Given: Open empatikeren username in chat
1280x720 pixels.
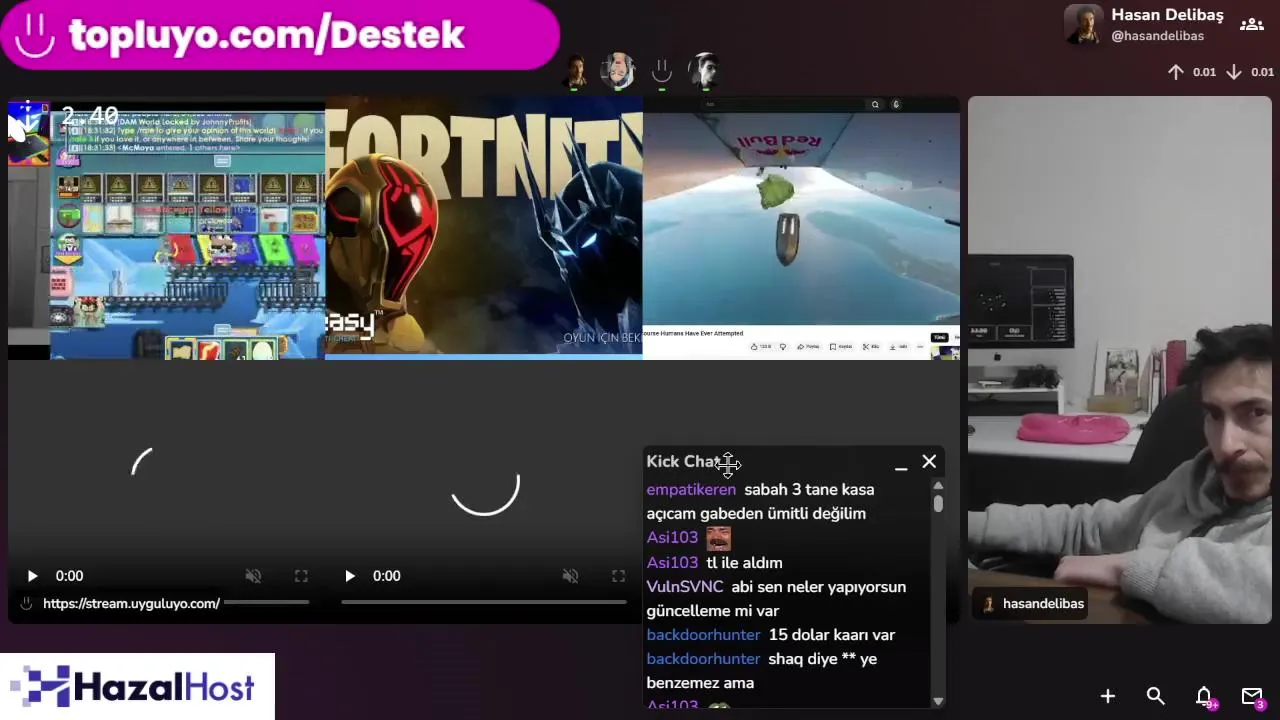Looking at the screenshot, I should click(x=691, y=490).
